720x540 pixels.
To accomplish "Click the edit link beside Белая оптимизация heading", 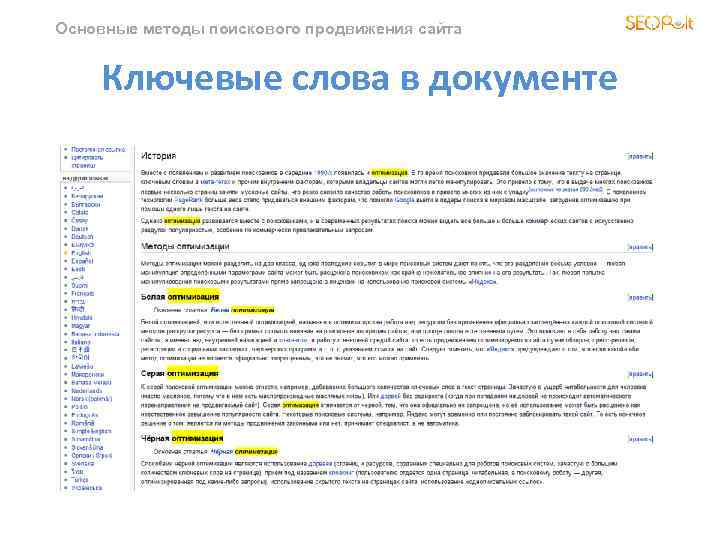I will click(640, 298).
